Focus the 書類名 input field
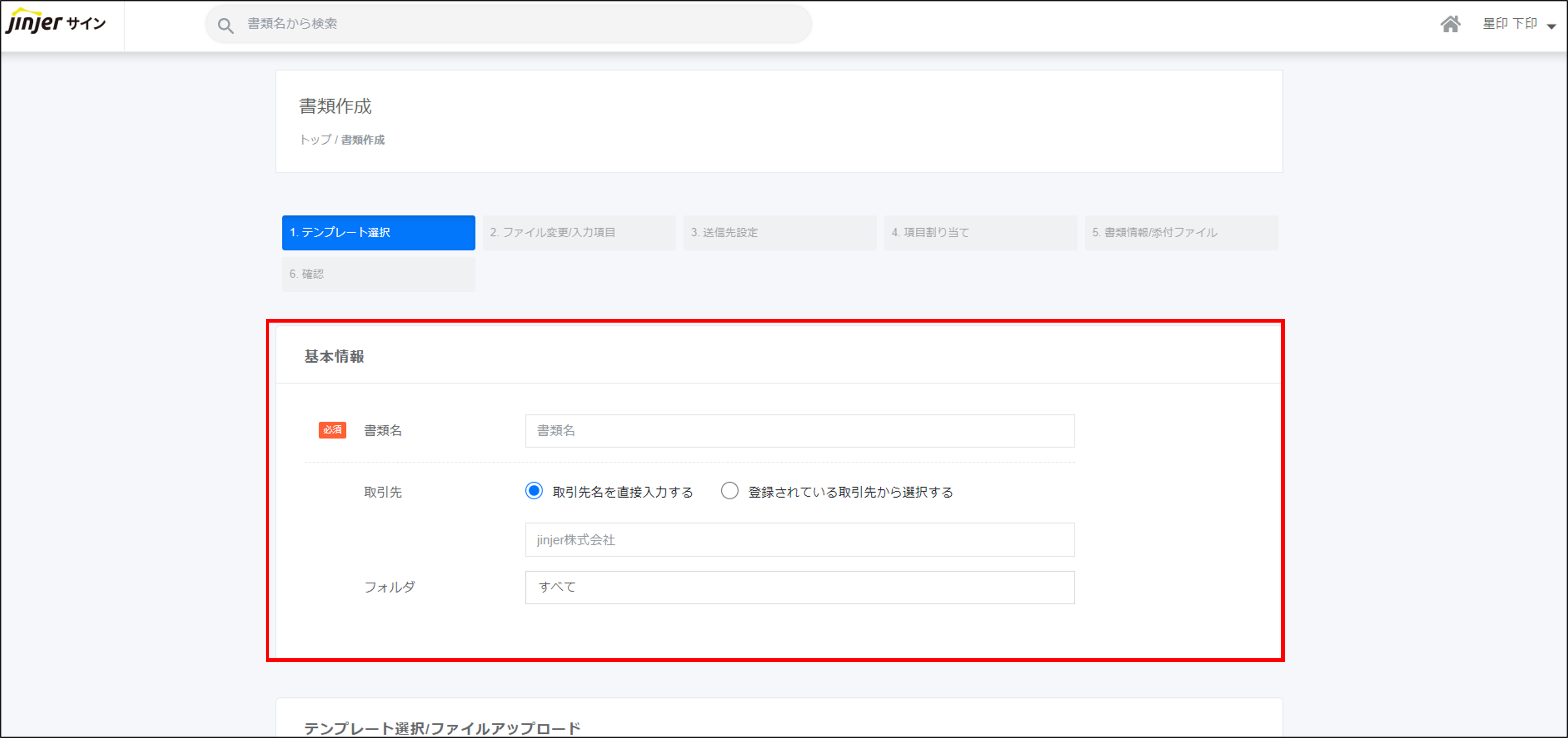The width and height of the screenshot is (1568, 738). (x=799, y=431)
